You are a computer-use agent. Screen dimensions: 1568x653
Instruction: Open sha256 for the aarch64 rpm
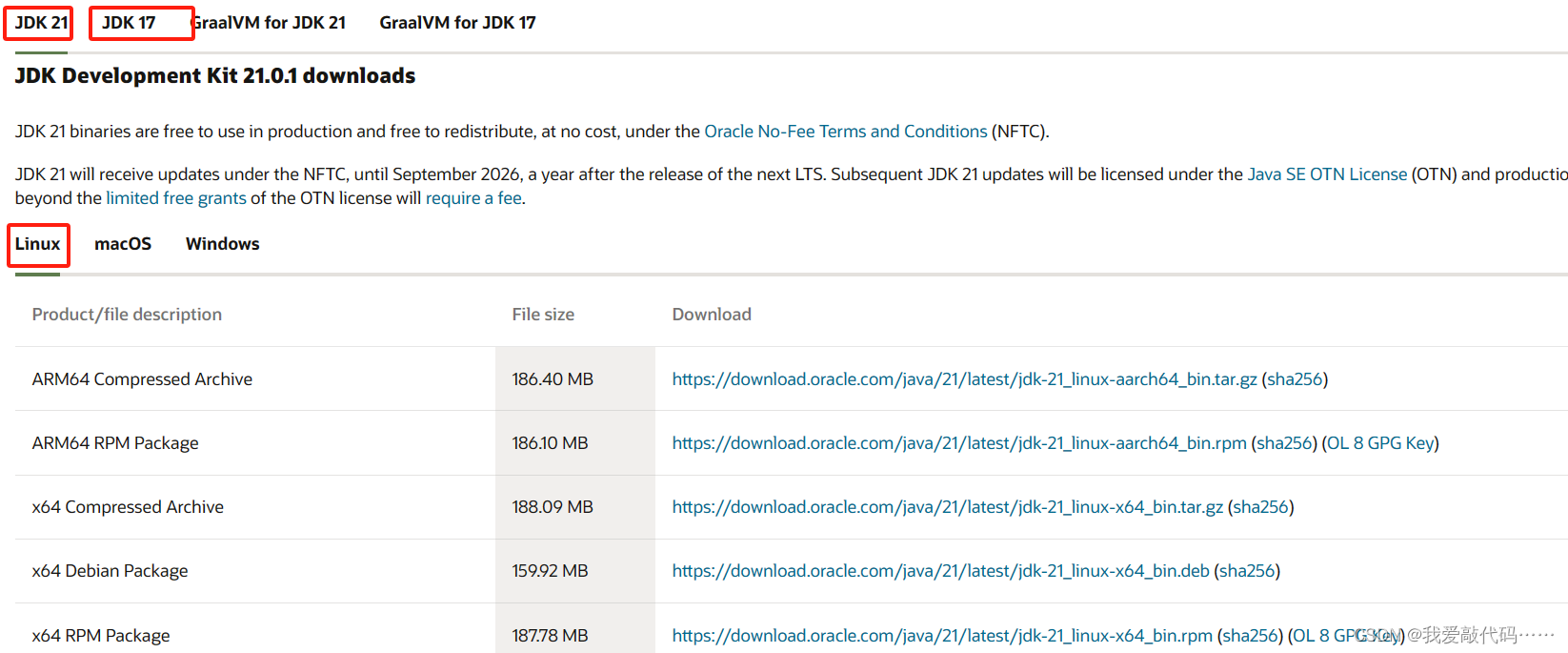[1284, 443]
